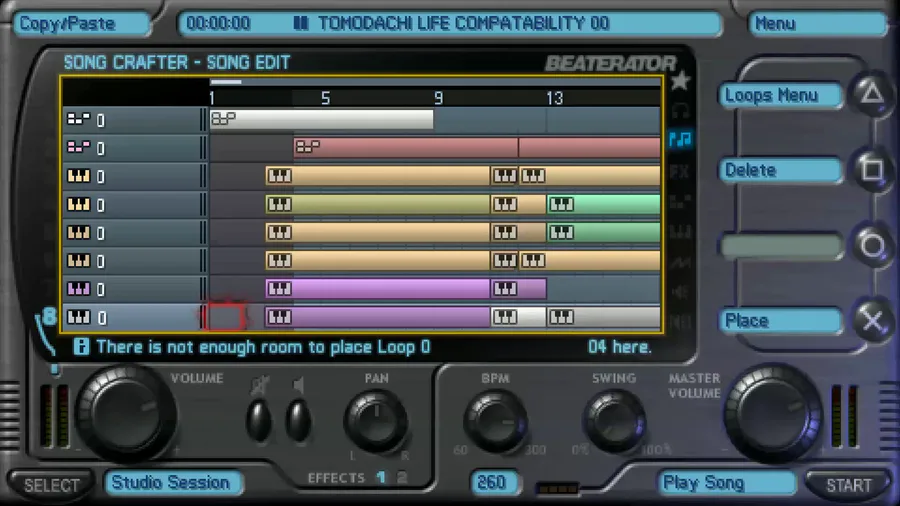900x506 pixels.
Task: Toggle Effects slot 2
Action: (x=402, y=477)
